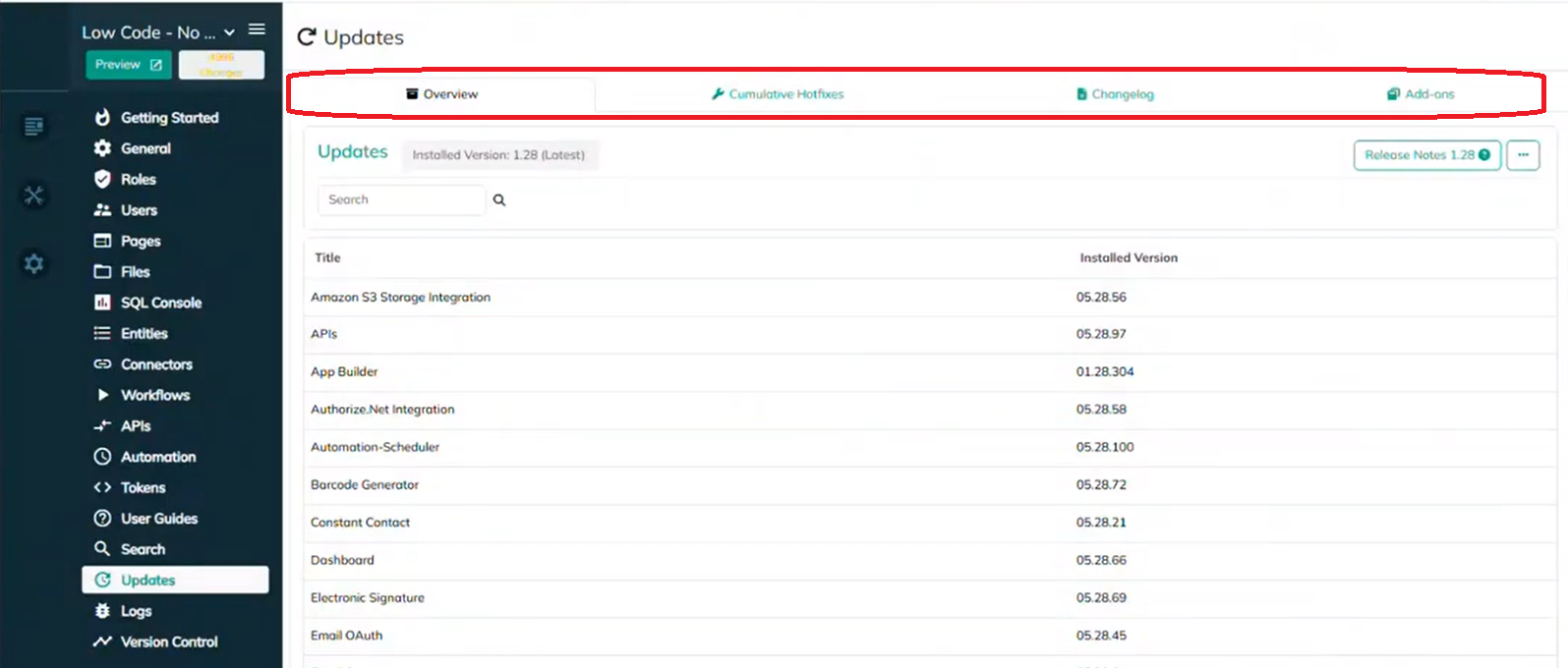
Task: Open the Connectors section
Action: (156, 364)
